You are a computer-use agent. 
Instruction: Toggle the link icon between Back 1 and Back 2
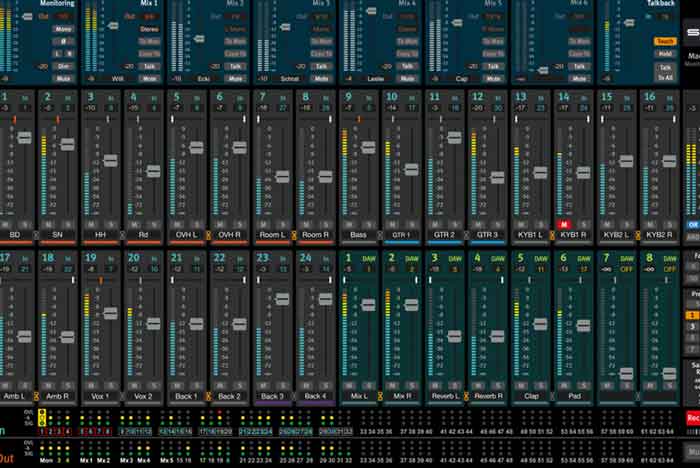coord(208,396)
